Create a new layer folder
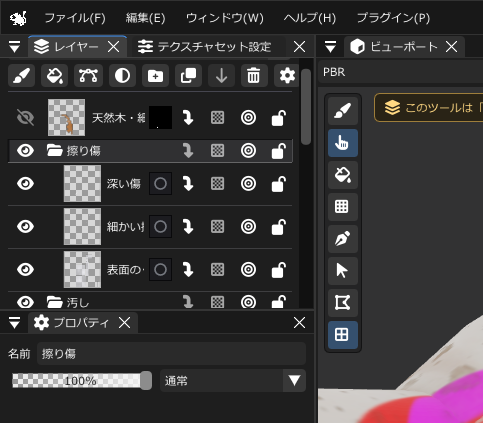 click(x=155, y=76)
